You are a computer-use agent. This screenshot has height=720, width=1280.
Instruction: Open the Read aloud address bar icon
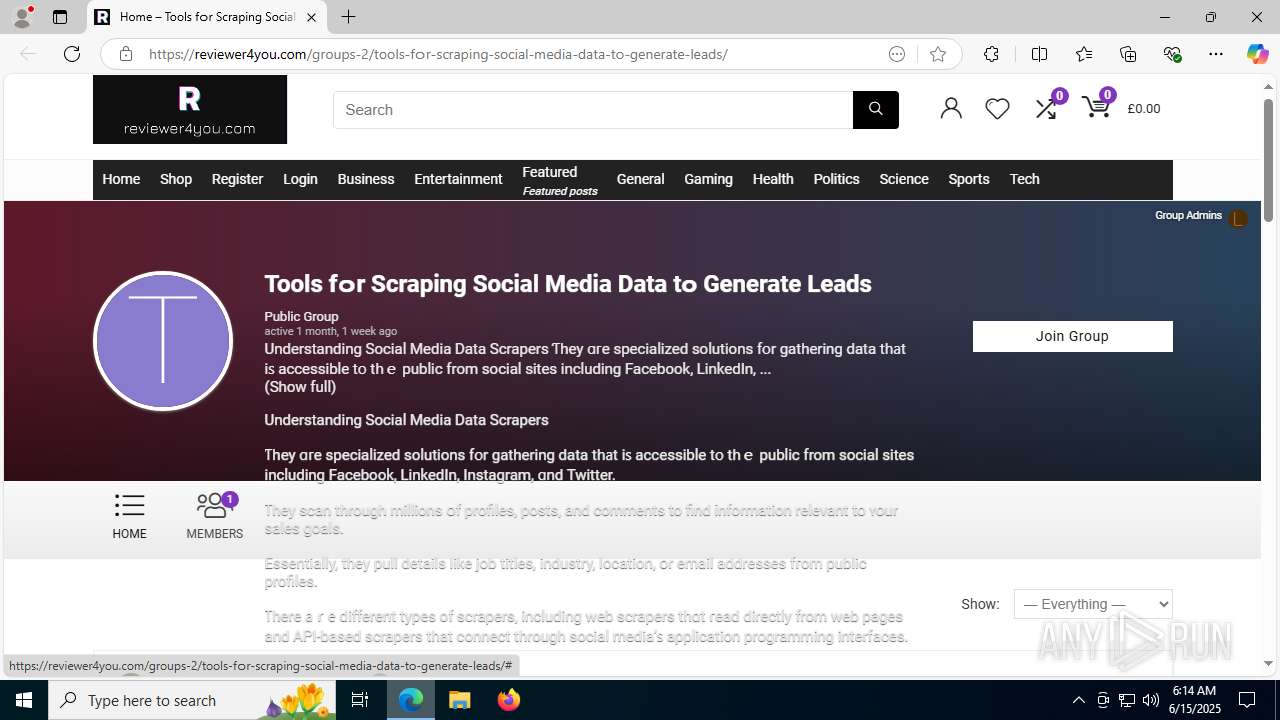tap(897, 54)
